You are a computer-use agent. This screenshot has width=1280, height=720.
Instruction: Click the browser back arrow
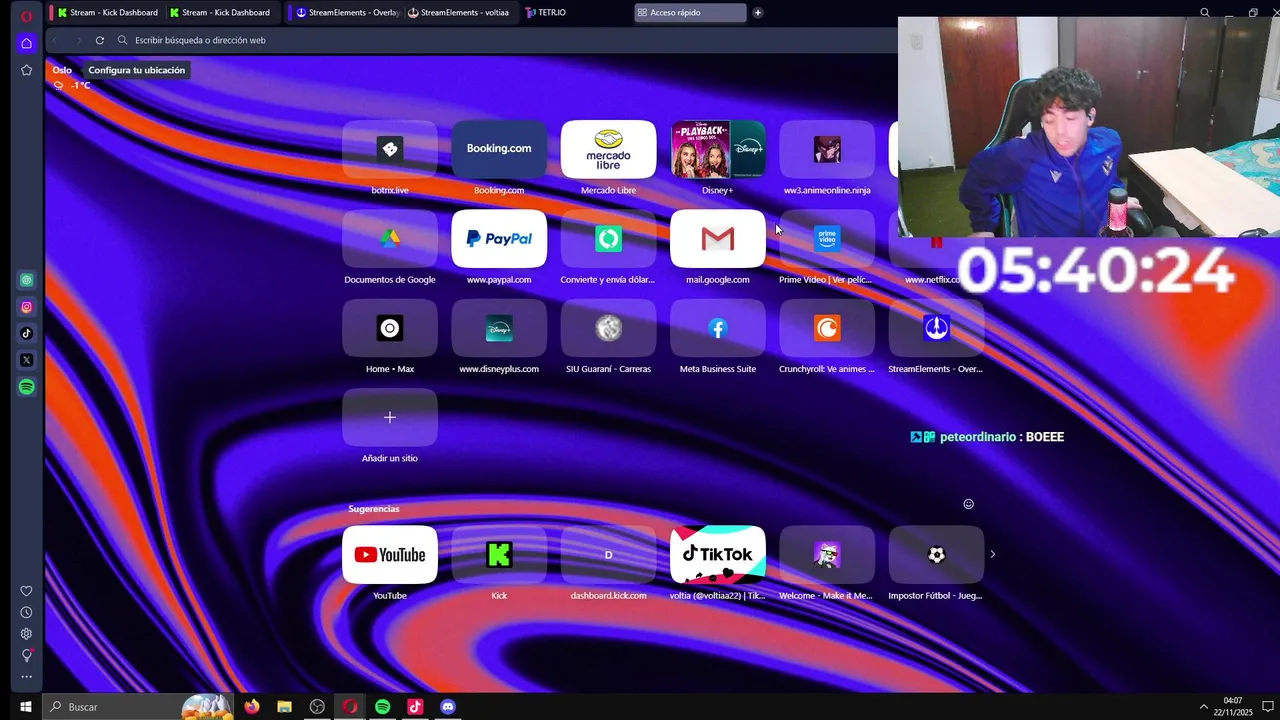55,40
